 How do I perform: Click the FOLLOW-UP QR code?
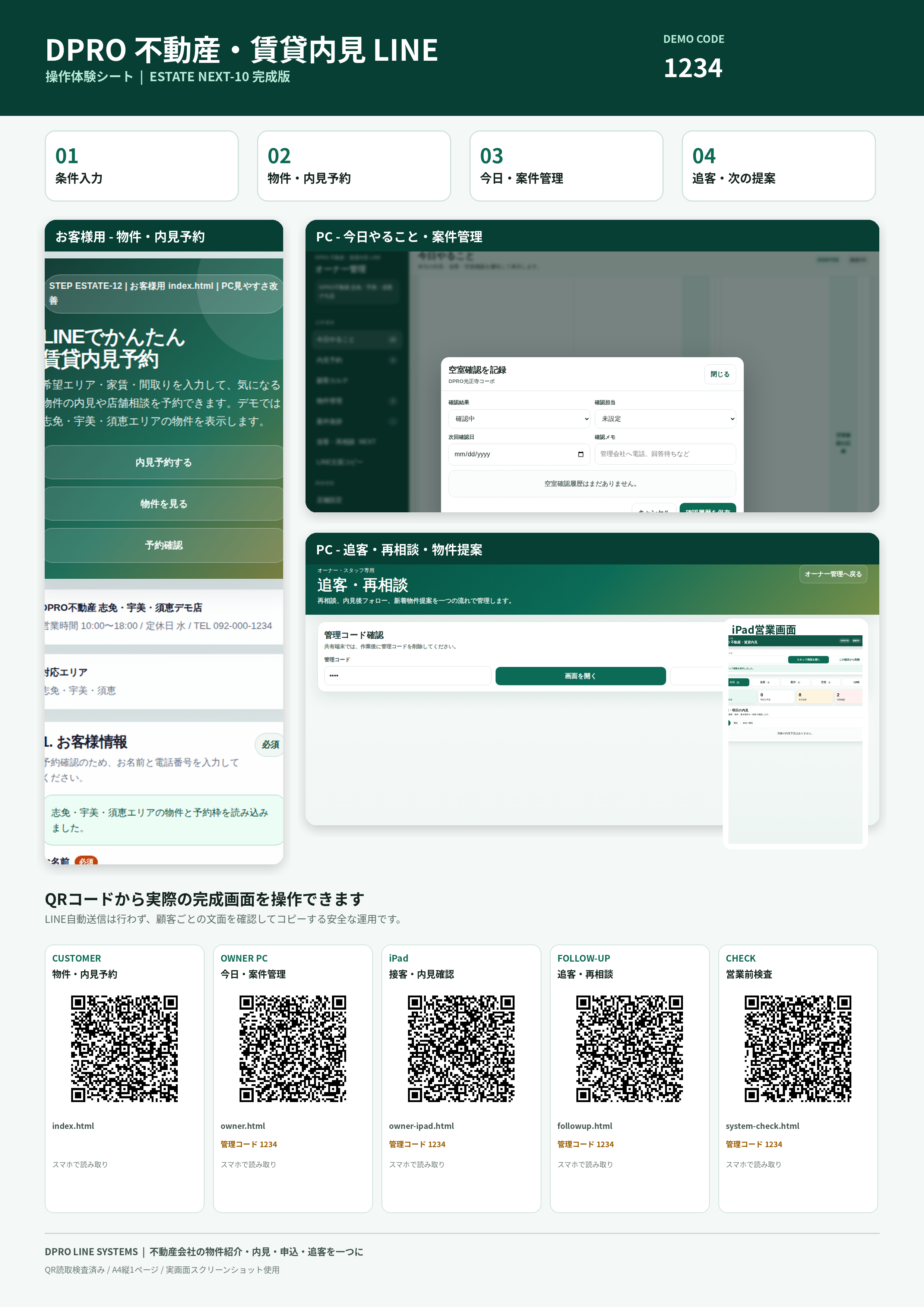pyautogui.click(x=630, y=1048)
